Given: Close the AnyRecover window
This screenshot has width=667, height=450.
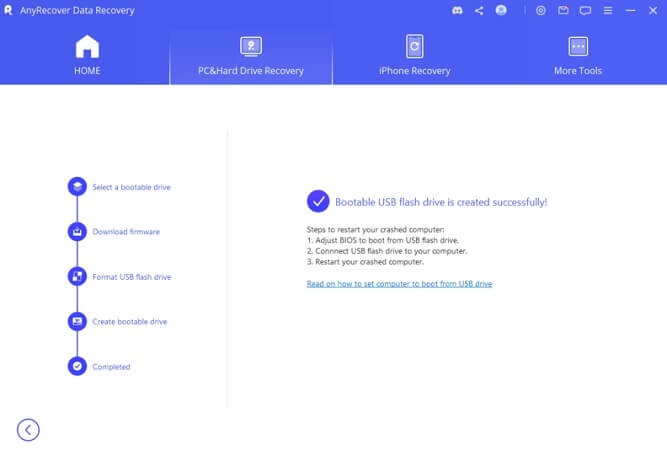Looking at the screenshot, I should pos(653,11).
